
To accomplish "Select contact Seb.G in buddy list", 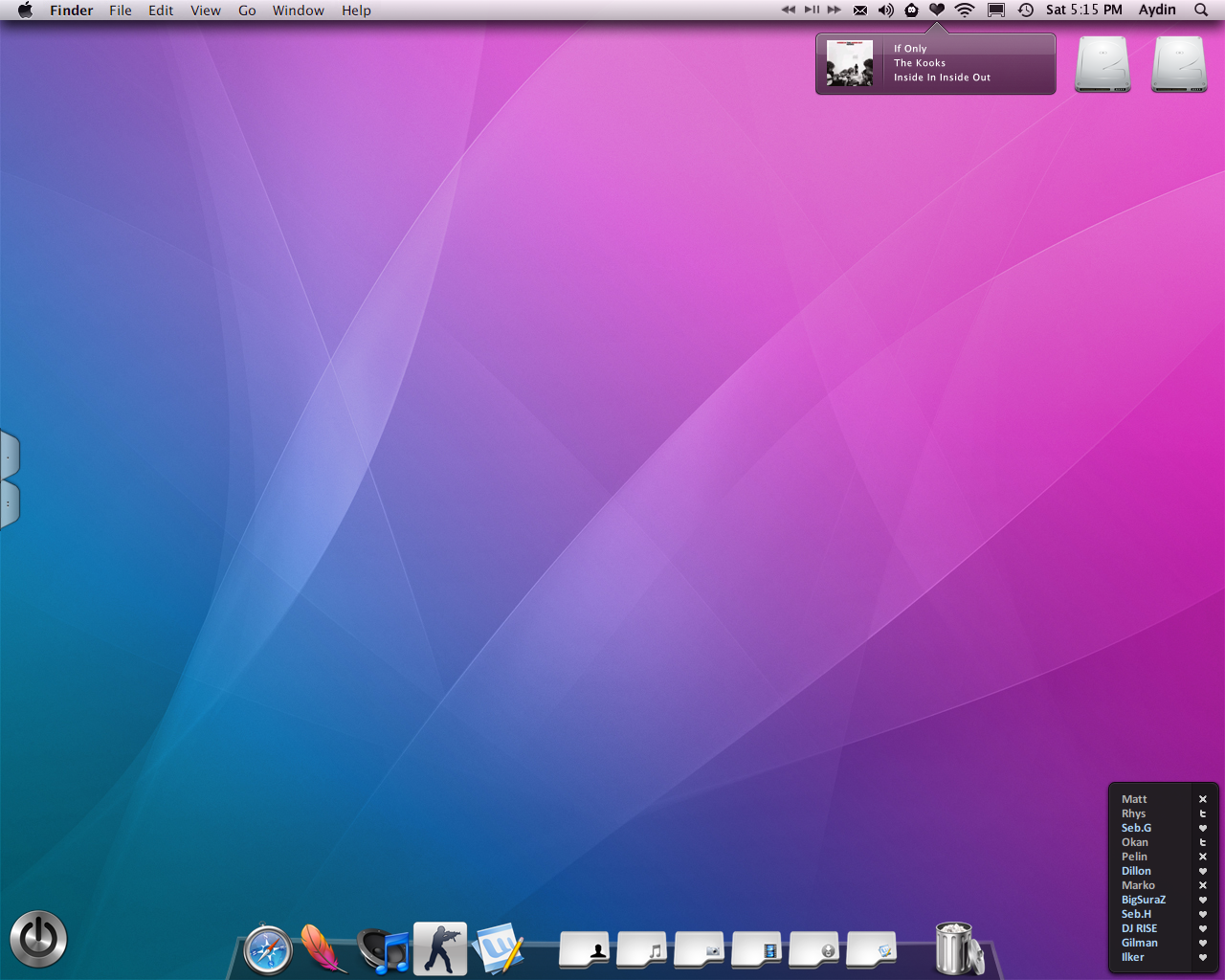I will [x=1136, y=828].
